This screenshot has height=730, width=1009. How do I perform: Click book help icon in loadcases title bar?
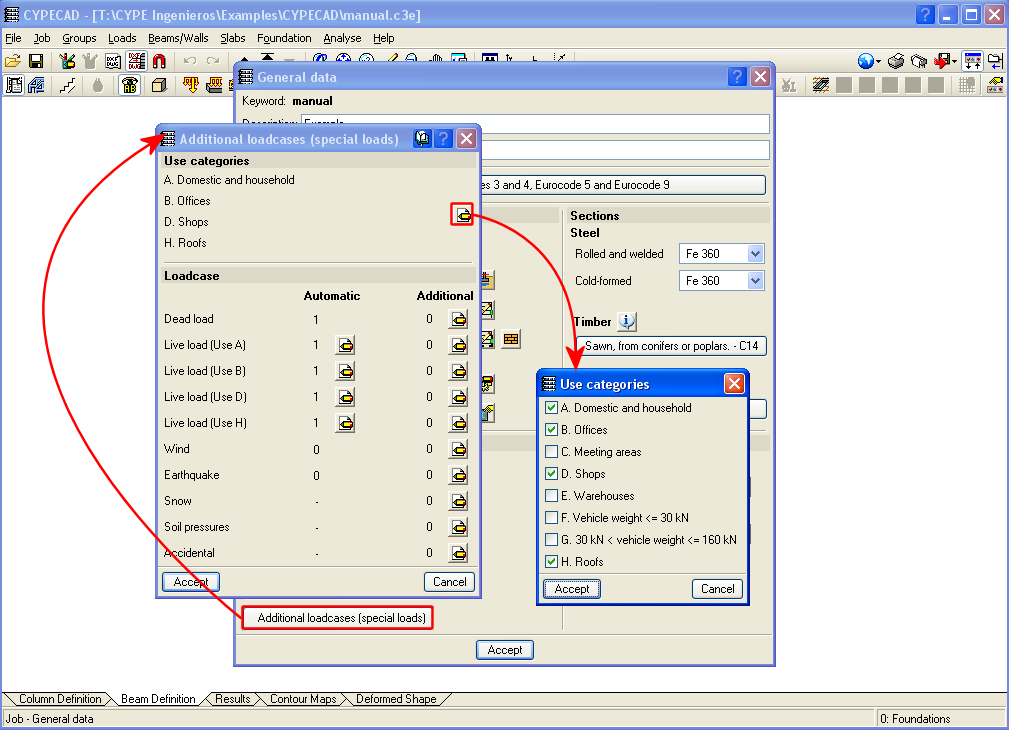422,138
